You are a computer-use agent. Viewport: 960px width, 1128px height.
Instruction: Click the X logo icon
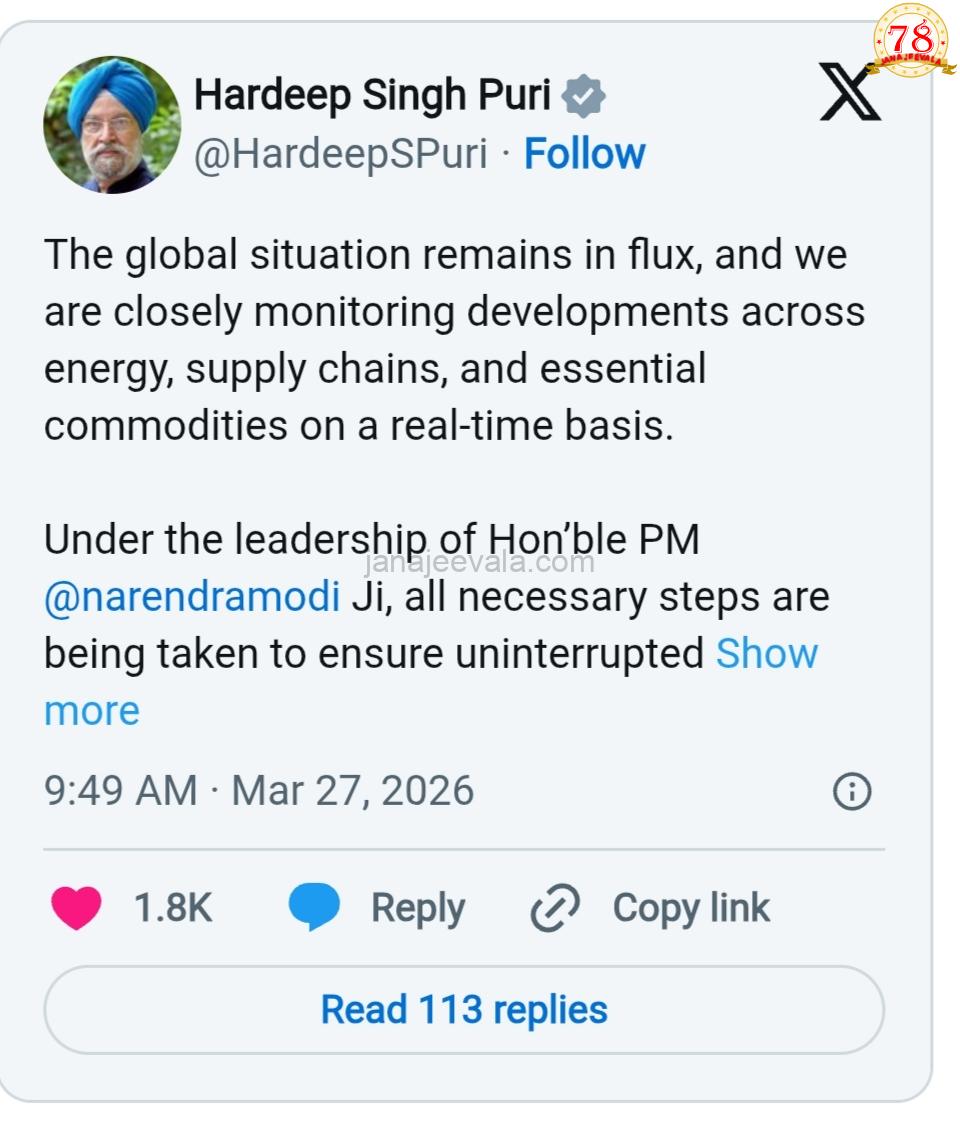(x=850, y=92)
